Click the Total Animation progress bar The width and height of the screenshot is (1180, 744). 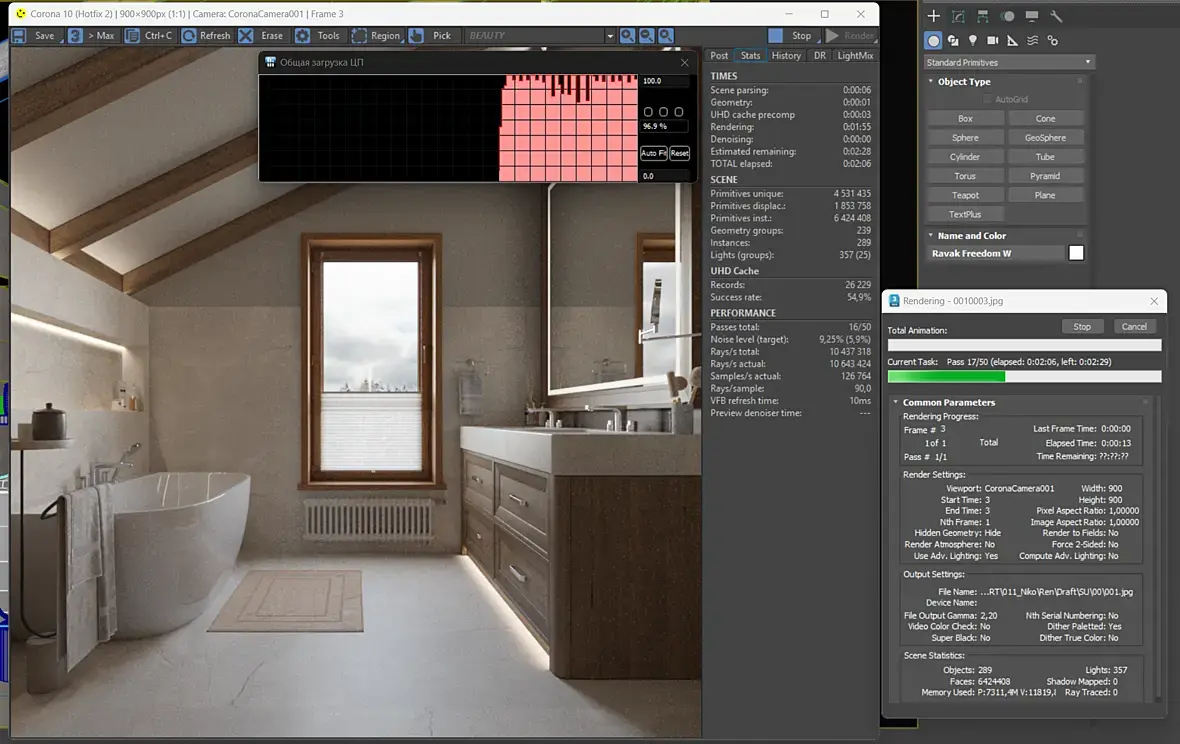(1024, 345)
